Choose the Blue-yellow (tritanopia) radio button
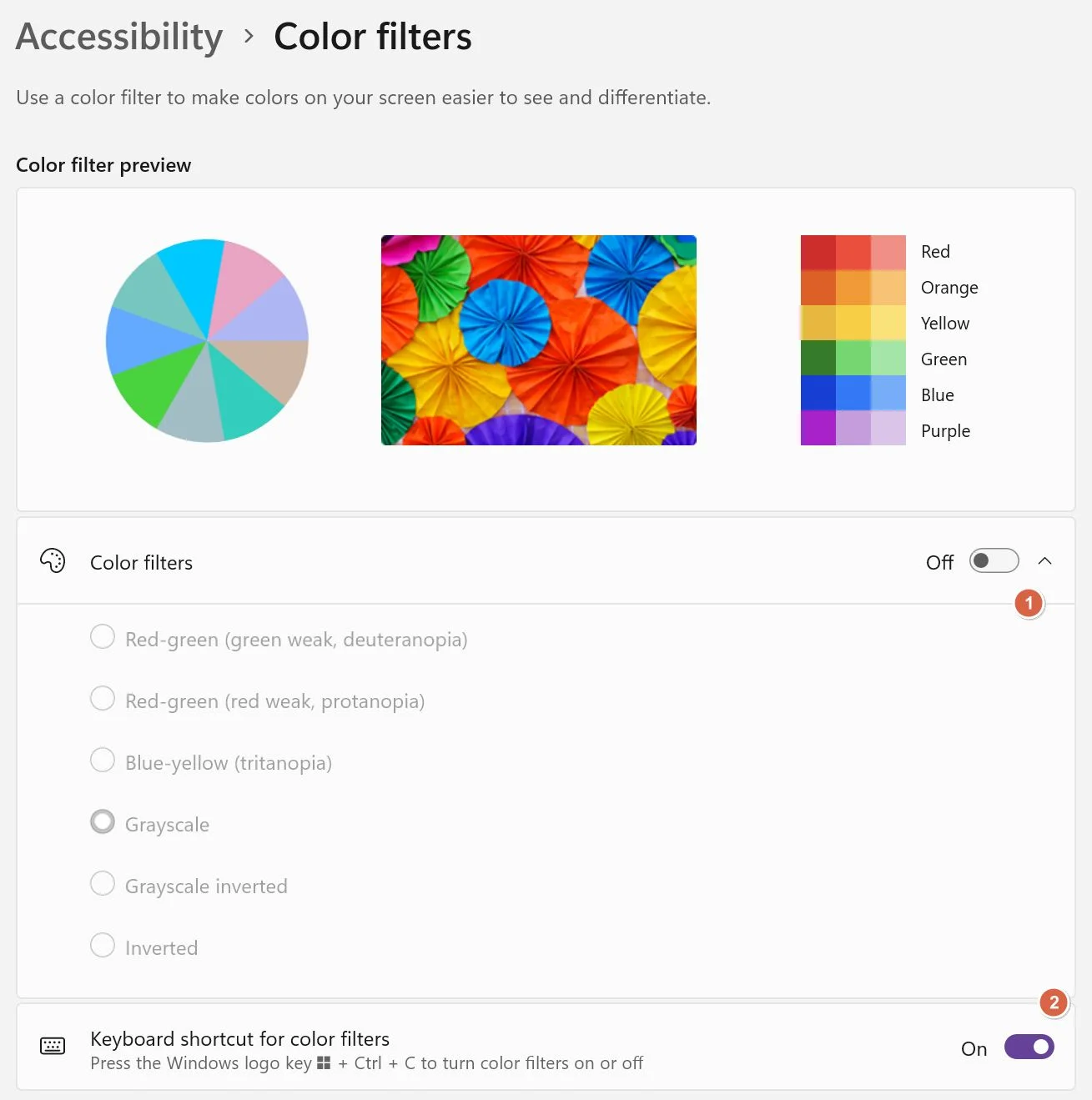Viewport: 1092px width, 1100px height. (x=103, y=761)
